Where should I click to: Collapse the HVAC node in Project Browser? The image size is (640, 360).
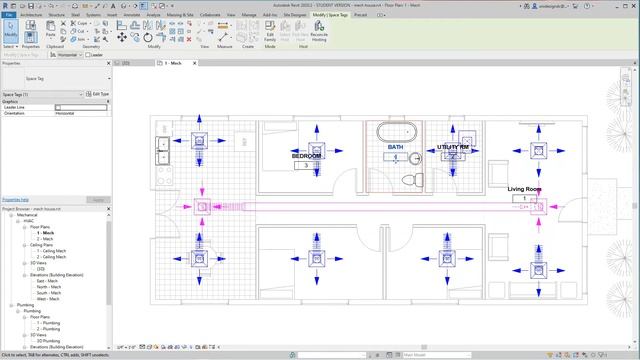18,221
